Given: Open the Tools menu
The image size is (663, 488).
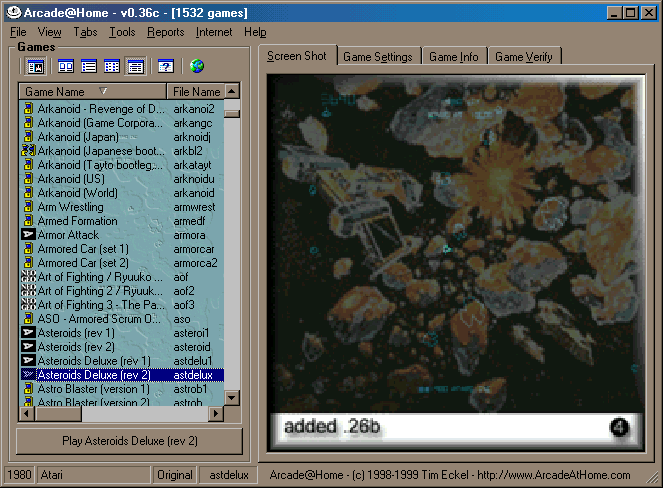Looking at the screenshot, I should tap(122, 32).
